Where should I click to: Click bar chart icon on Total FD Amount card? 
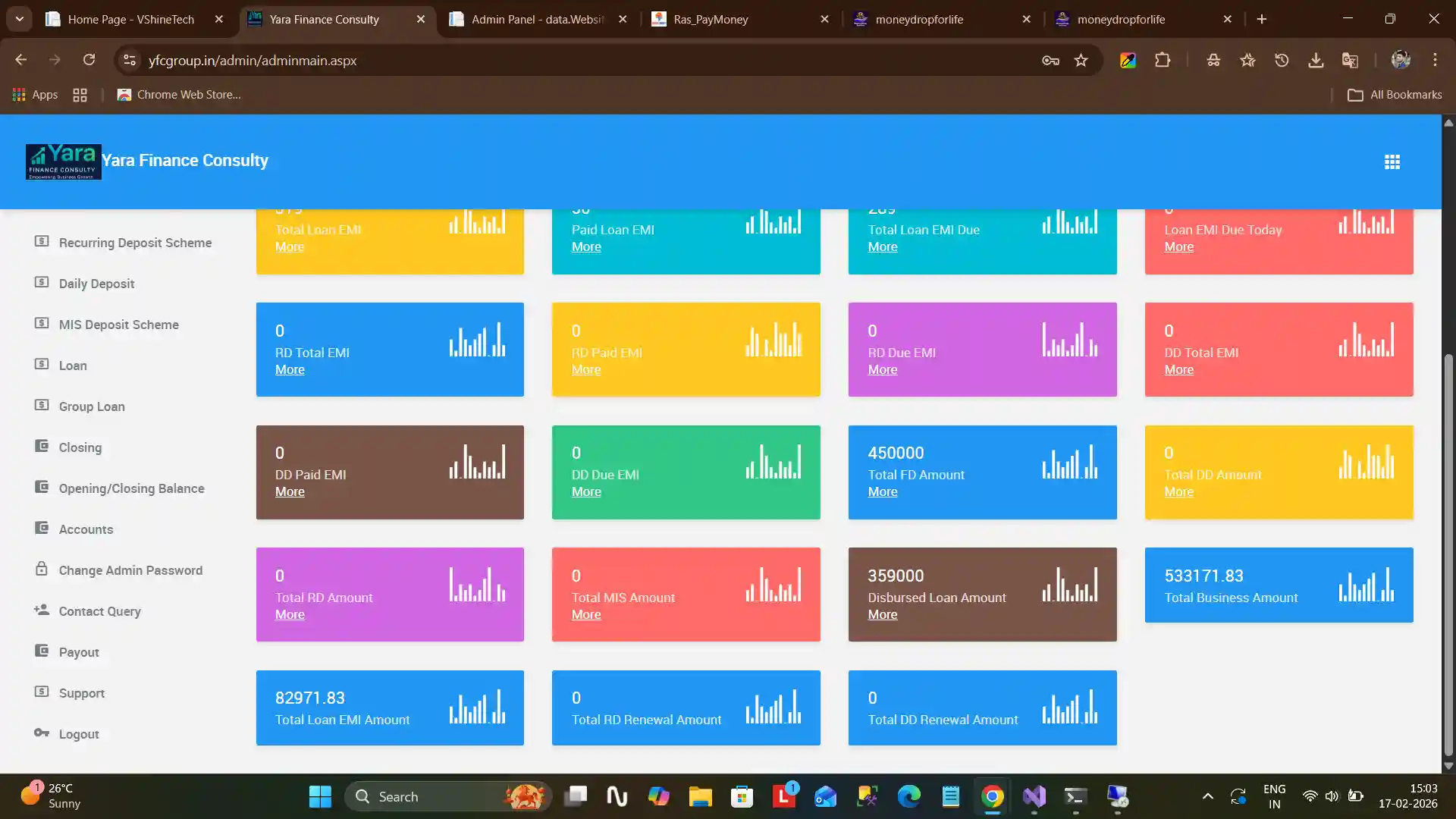(x=1069, y=462)
